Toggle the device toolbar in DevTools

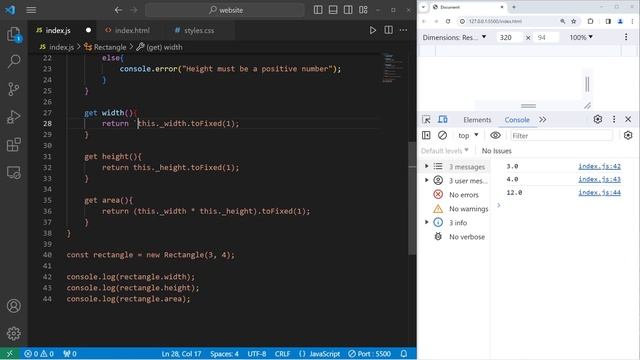[x=442, y=120]
